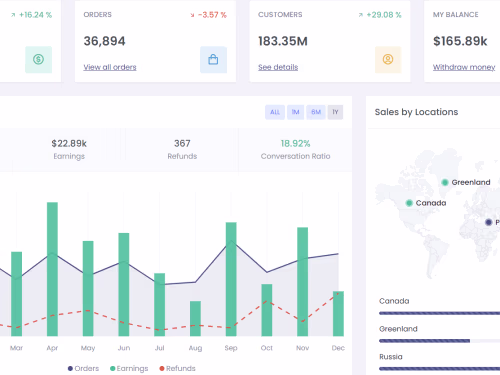Click the dark blue map marker dot
Screen dimensions: 500x375
tap(488, 222)
